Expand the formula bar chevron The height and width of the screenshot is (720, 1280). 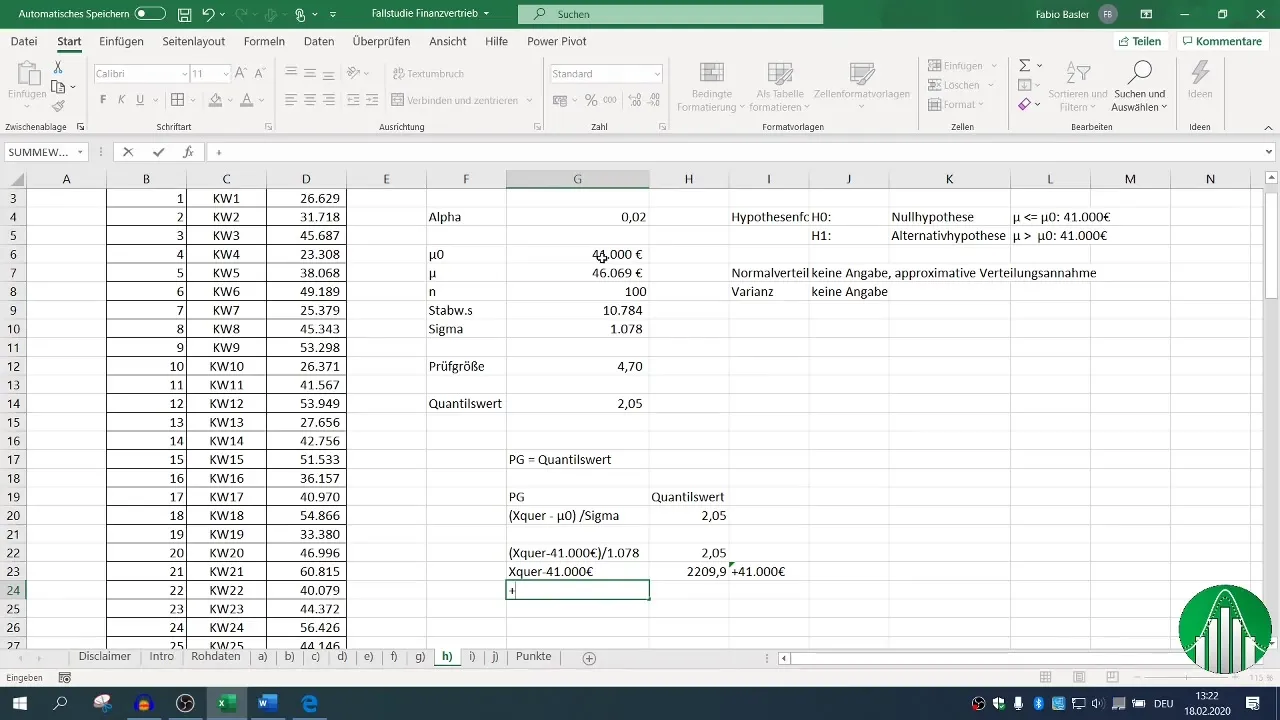click(1269, 152)
